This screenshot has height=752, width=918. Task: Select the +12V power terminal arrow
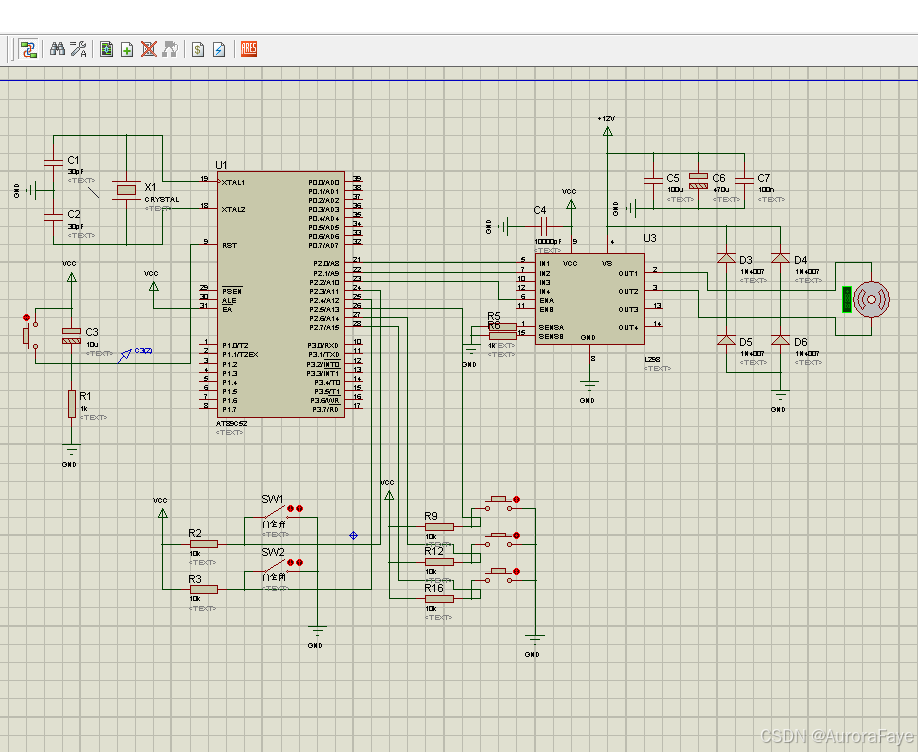click(x=608, y=131)
